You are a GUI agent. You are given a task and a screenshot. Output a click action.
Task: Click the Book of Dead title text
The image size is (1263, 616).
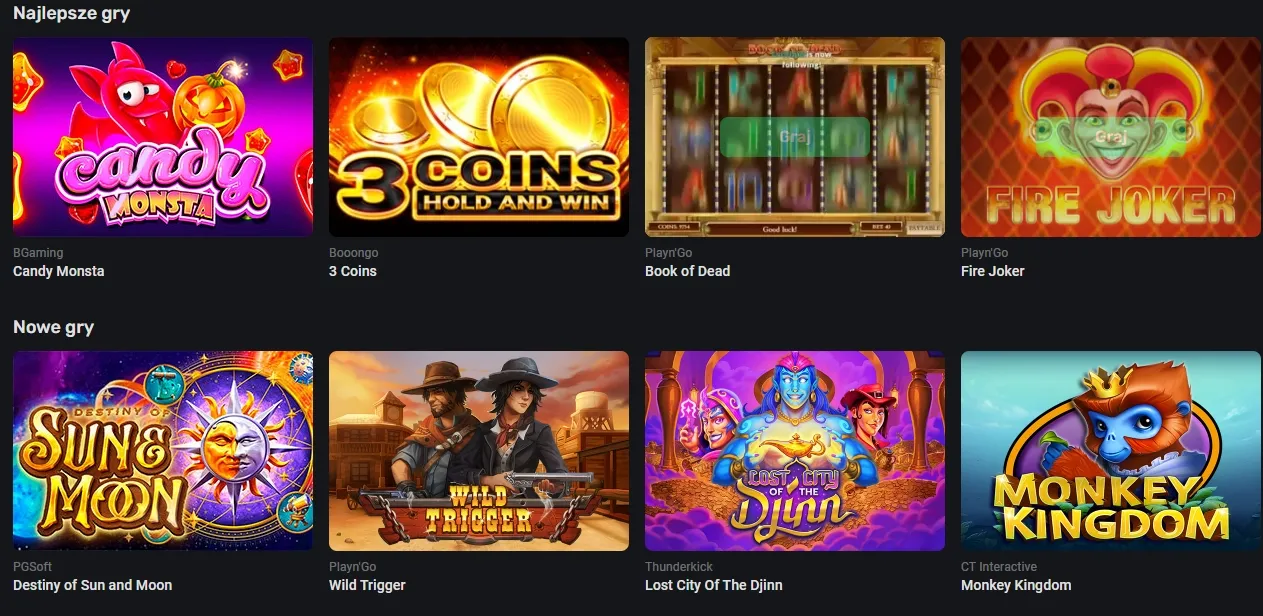click(688, 271)
